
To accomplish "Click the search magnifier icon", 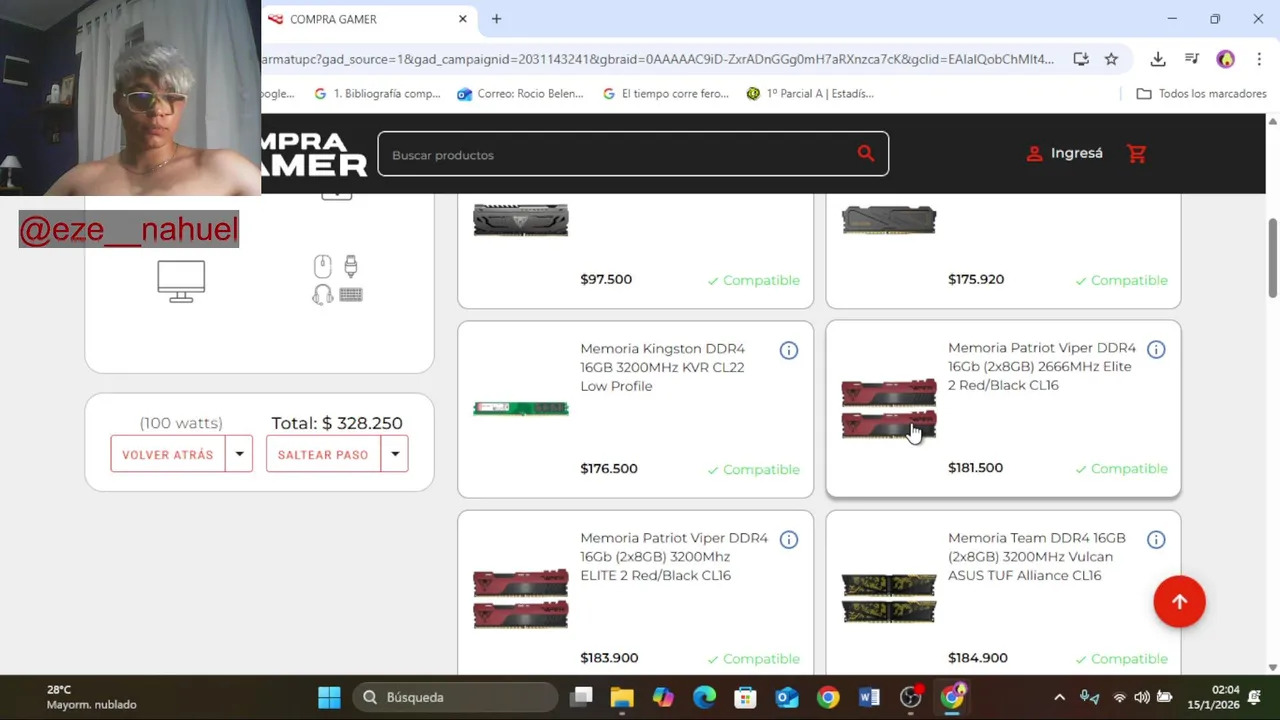I will (865, 154).
